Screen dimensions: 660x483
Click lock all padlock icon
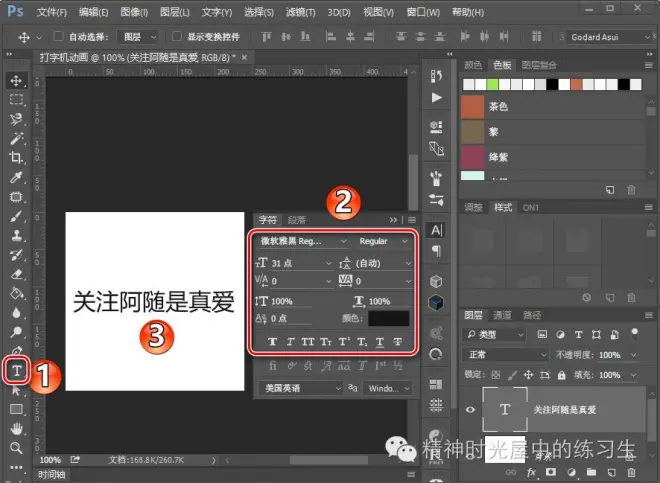(562, 375)
